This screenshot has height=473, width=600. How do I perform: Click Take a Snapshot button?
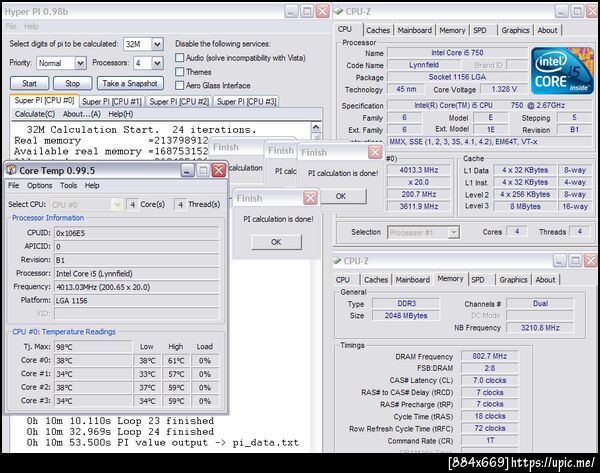(130, 83)
